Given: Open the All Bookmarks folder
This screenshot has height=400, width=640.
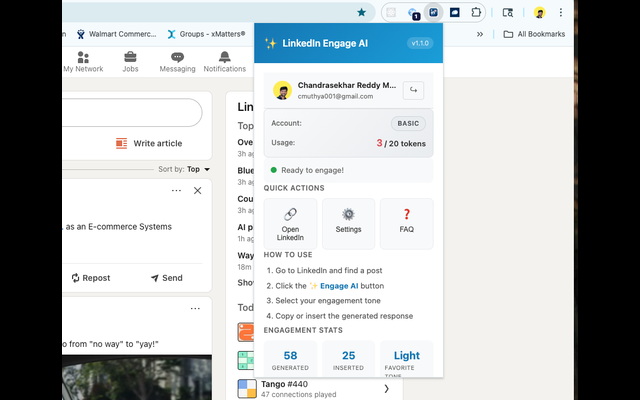Looking at the screenshot, I should click(534, 34).
